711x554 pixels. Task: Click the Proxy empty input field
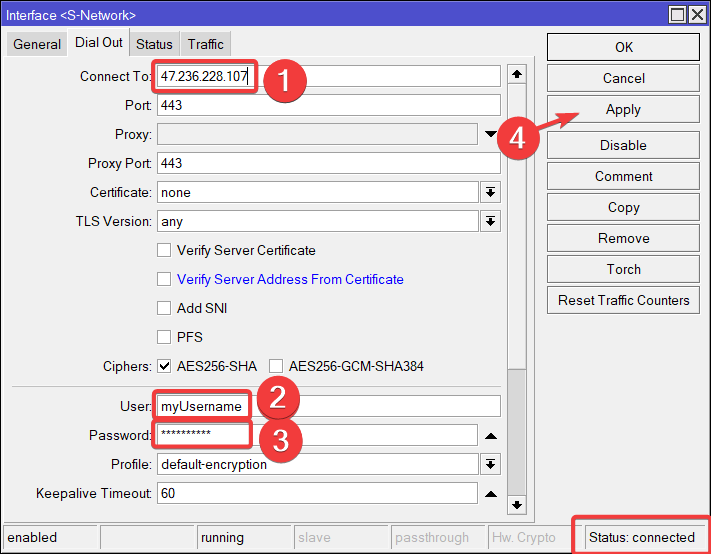pos(317,134)
